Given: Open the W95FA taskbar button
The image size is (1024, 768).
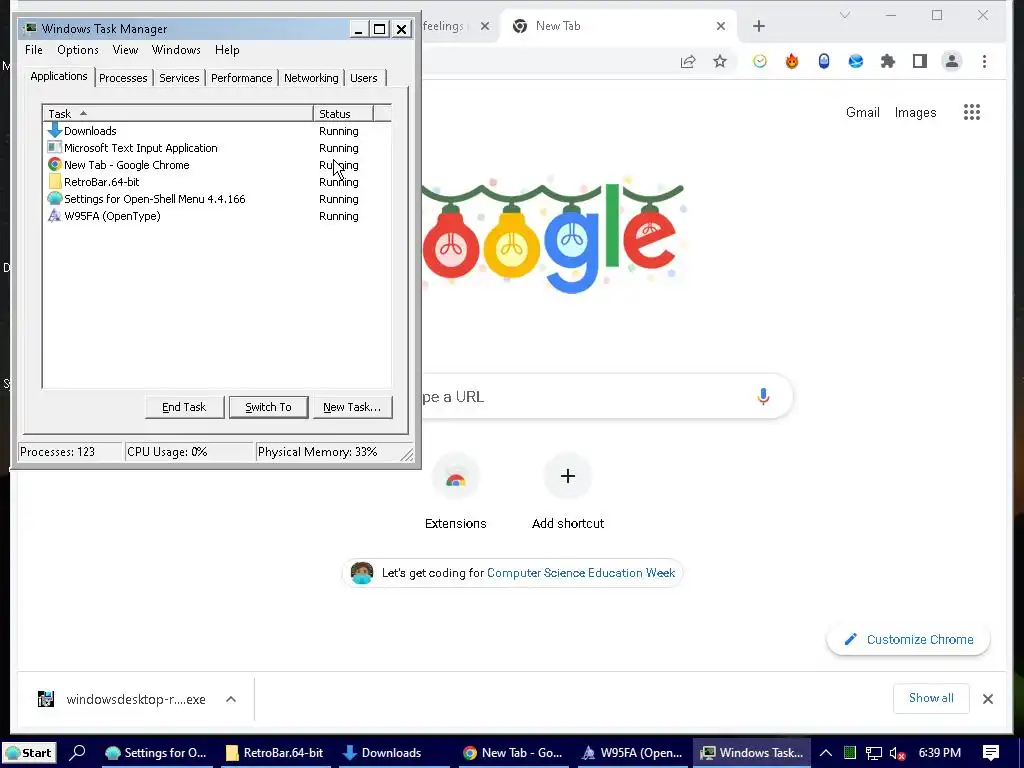Looking at the screenshot, I should 632,753.
